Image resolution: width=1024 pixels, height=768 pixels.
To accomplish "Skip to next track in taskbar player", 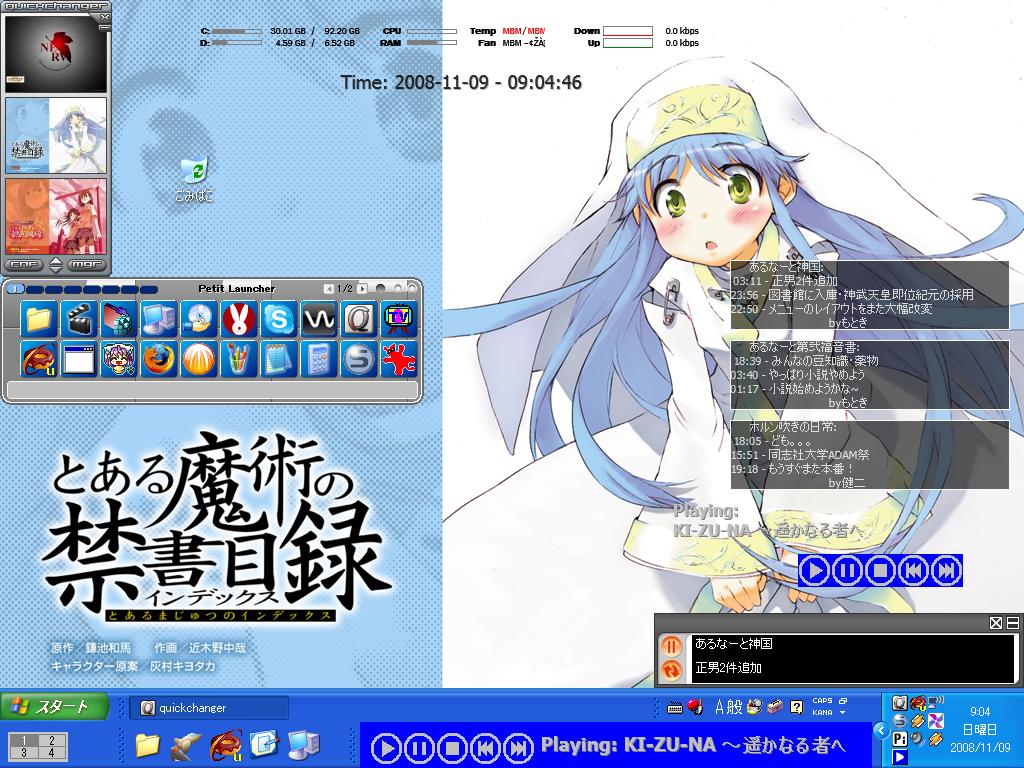I will 518,748.
